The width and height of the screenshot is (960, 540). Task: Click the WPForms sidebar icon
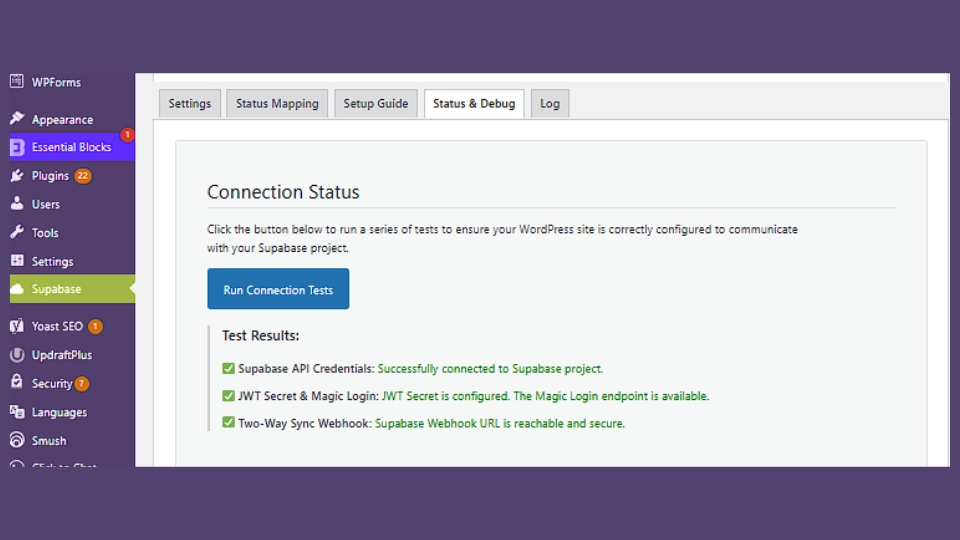pyautogui.click(x=17, y=81)
